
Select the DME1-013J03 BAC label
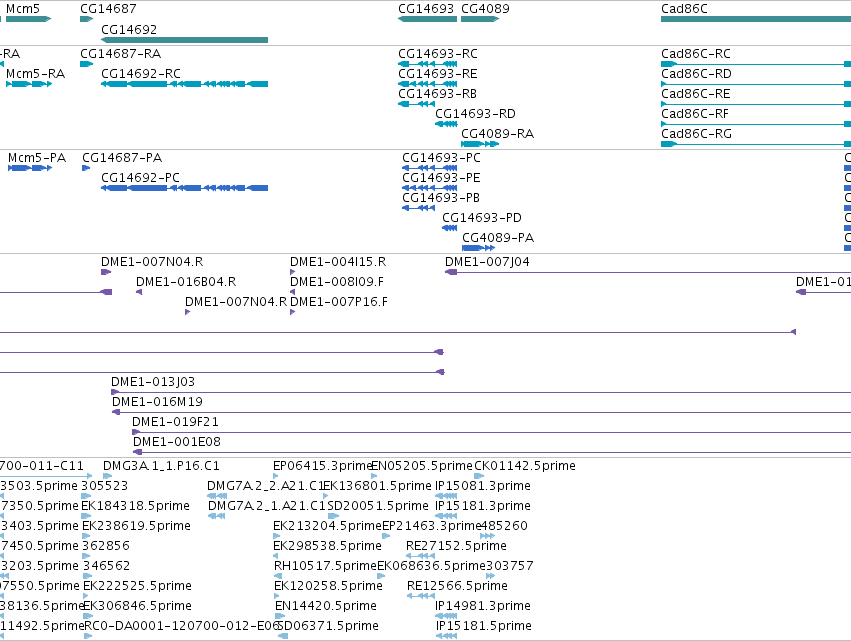153,382
